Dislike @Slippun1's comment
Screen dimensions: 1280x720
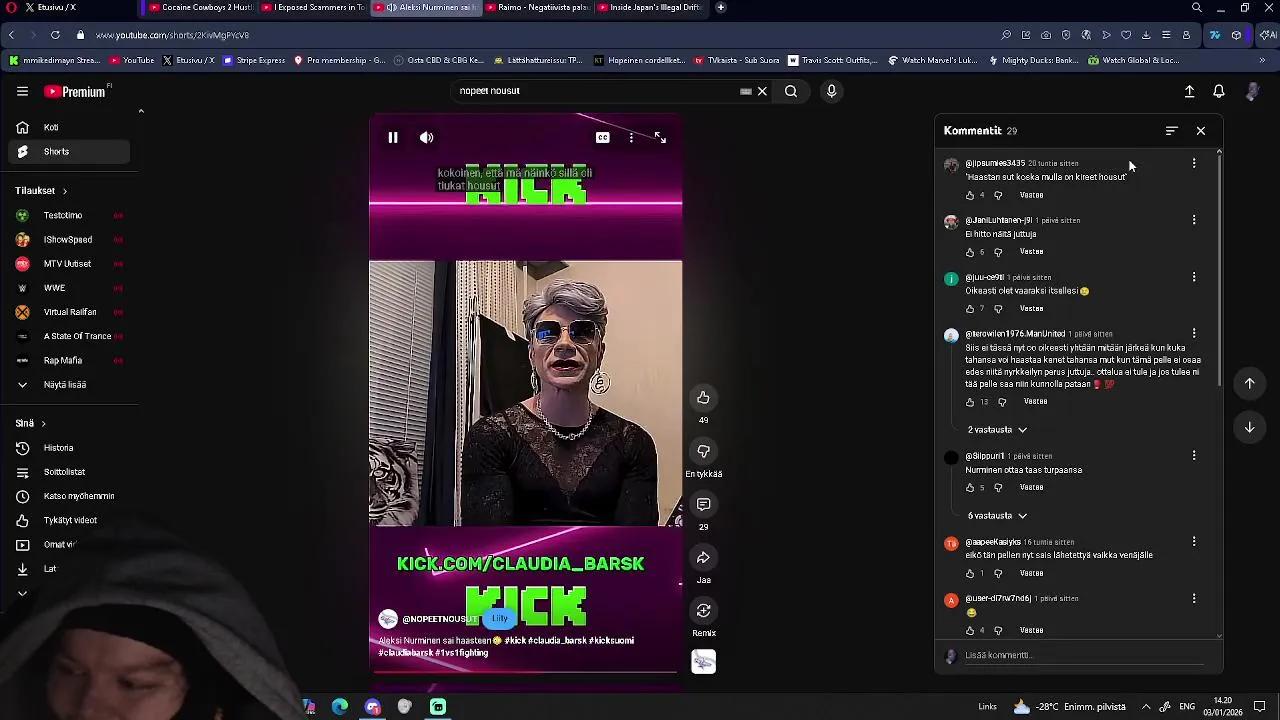998,489
